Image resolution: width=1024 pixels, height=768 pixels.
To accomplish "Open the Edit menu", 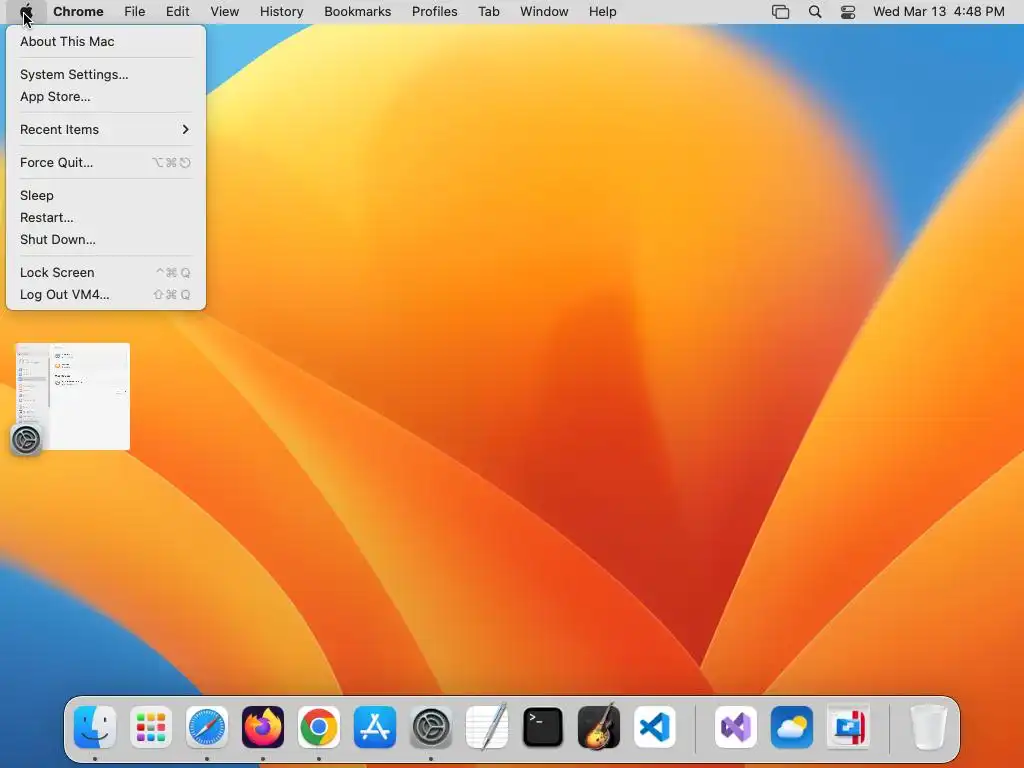I will click(177, 12).
